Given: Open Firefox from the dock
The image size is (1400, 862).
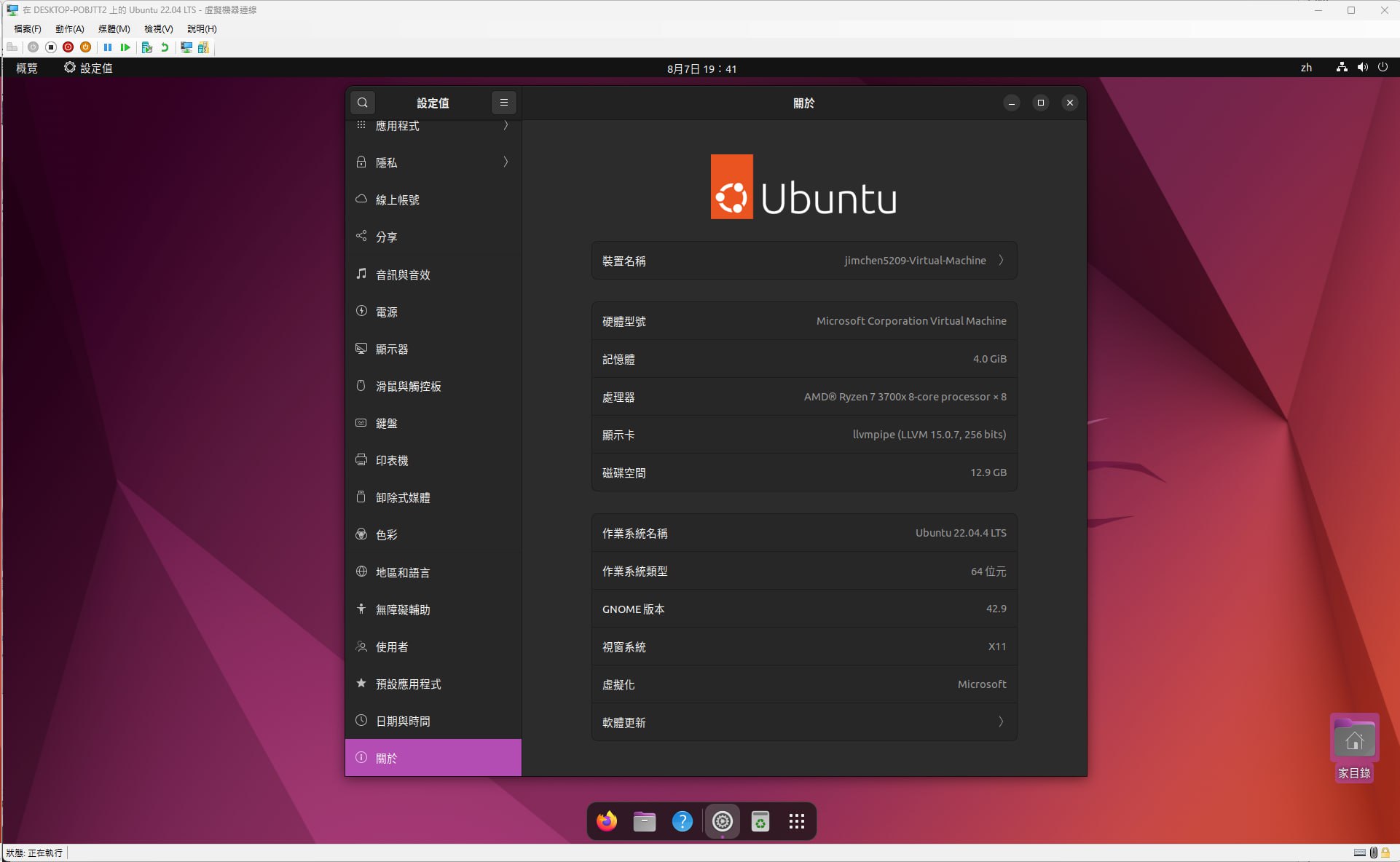Looking at the screenshot, I should pyautogui.click(x=607, y=821).
